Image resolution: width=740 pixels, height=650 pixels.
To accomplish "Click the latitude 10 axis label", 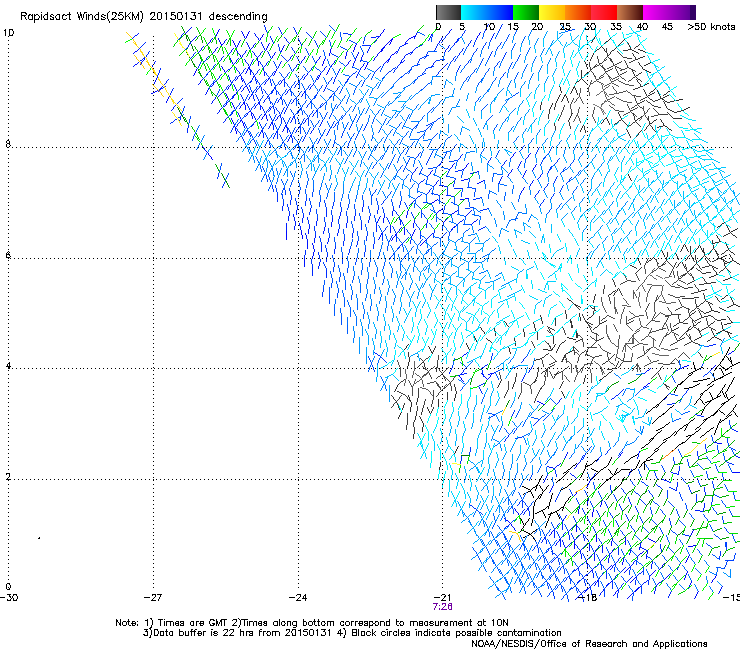I will point(9,33).
